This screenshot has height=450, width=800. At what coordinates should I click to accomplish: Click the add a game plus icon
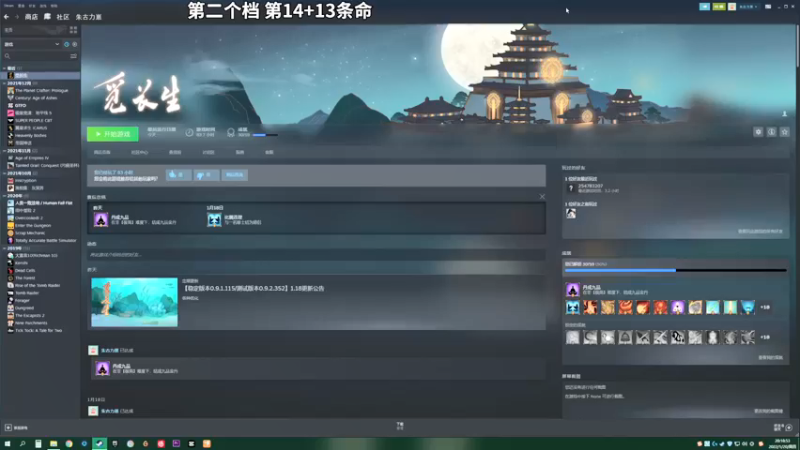(x=8, y=428)
